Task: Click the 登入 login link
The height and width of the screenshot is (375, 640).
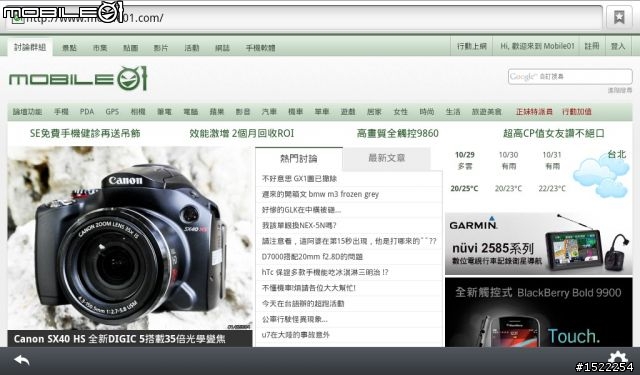Action: (x=618, y=46)
